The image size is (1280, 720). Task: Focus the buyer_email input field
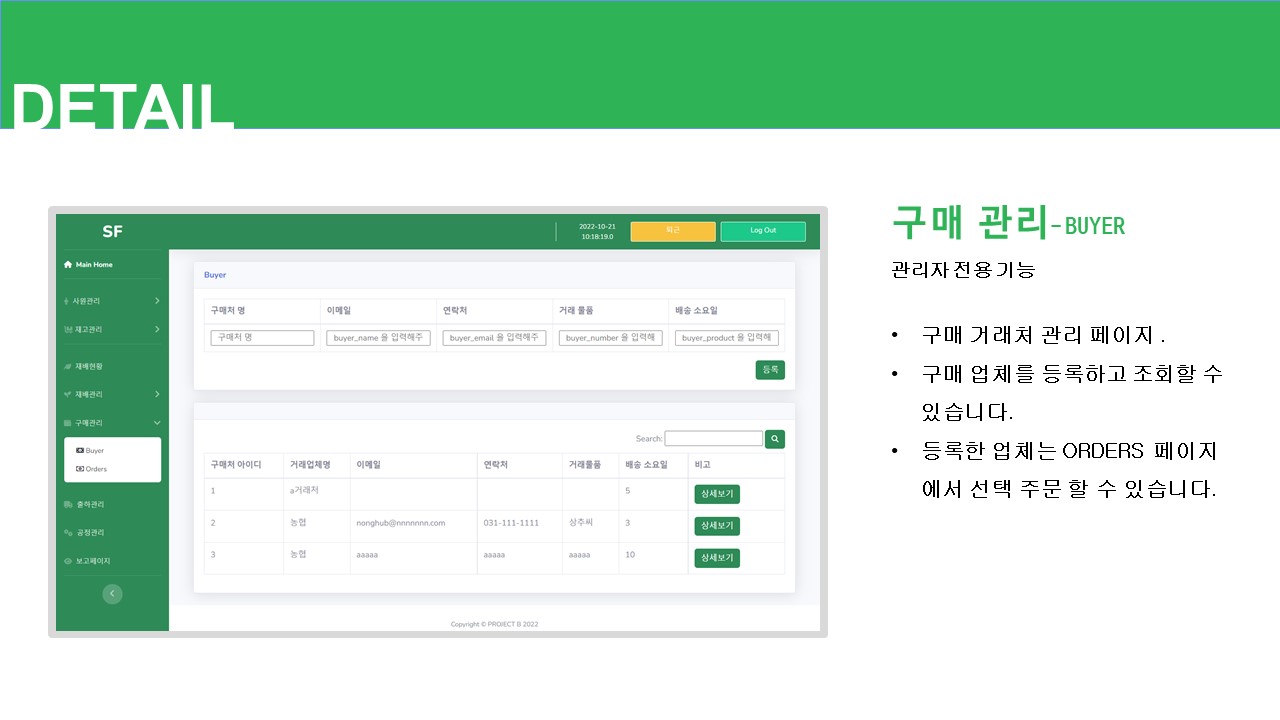[x=495, y=338]
